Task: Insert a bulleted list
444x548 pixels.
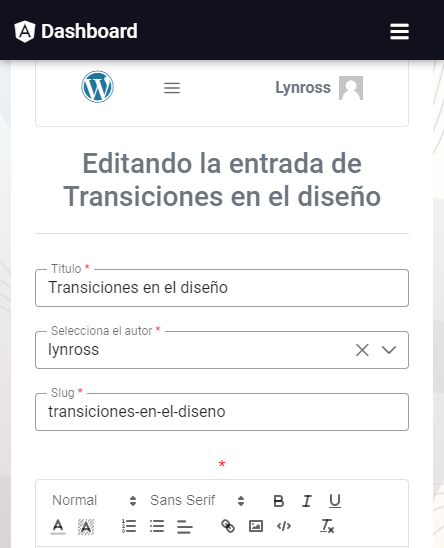Action: (x=157, y=526)
